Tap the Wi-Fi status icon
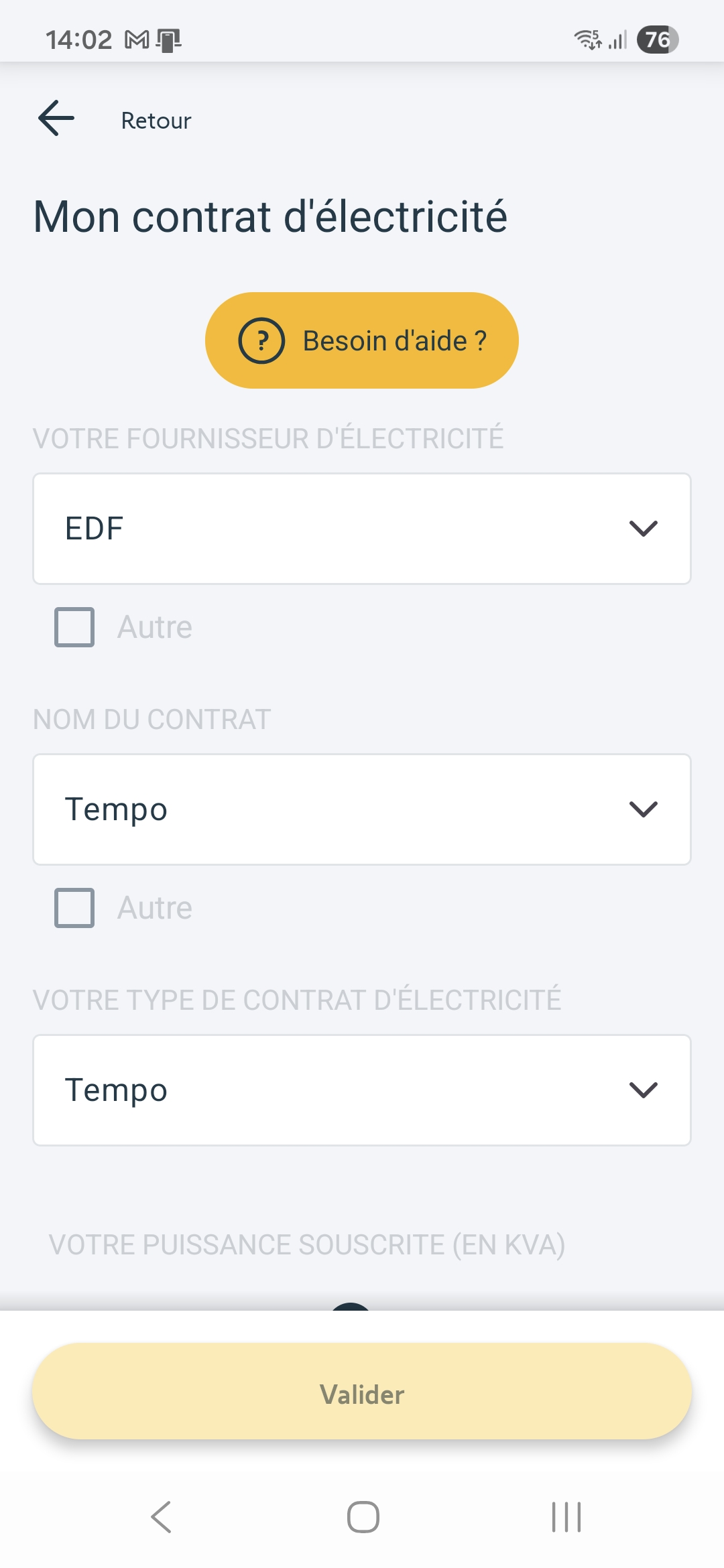Viewport: 724px width, 1568px height. tap(588, 40)
